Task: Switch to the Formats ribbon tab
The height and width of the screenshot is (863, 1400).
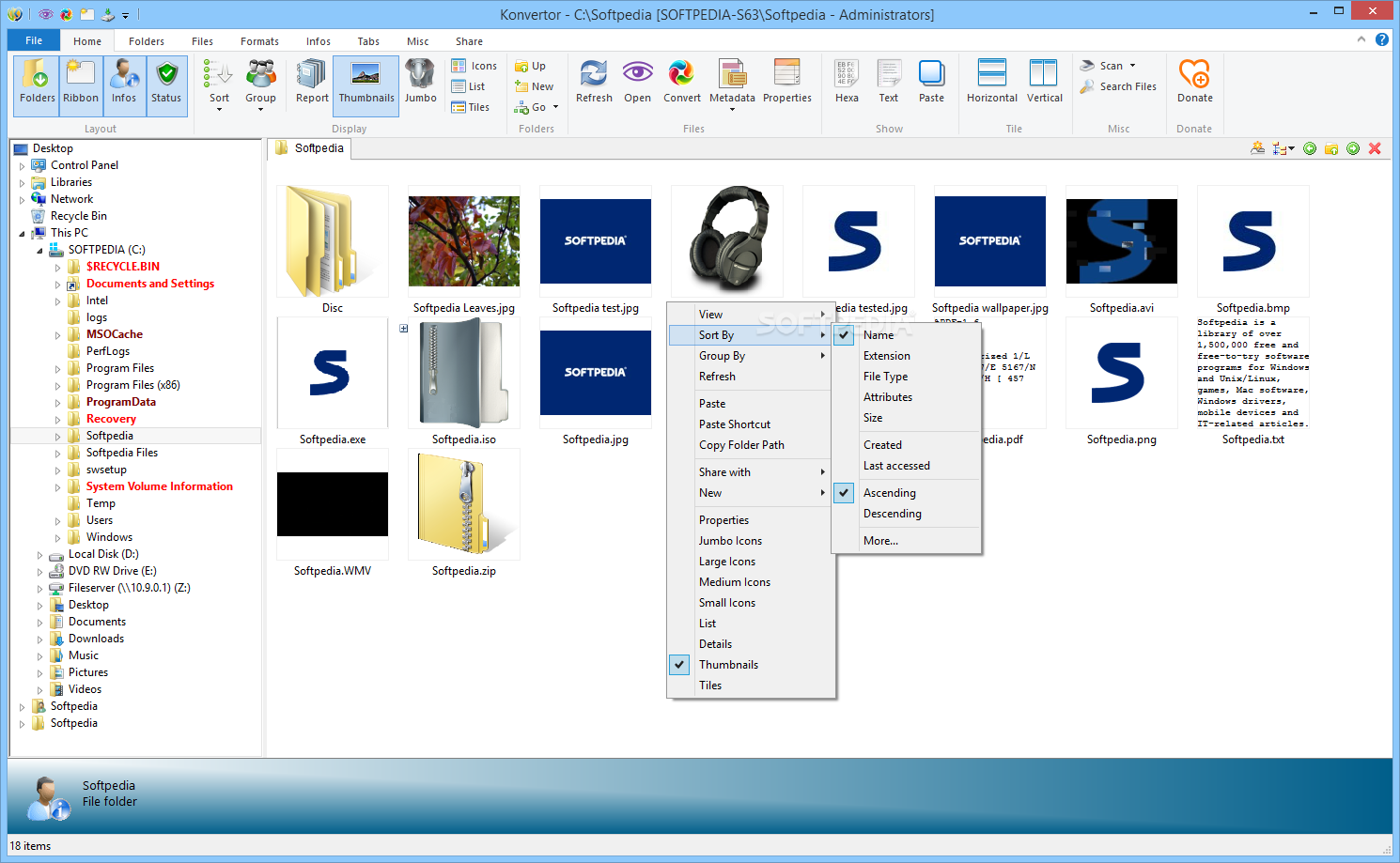Action: click(259, 41)
